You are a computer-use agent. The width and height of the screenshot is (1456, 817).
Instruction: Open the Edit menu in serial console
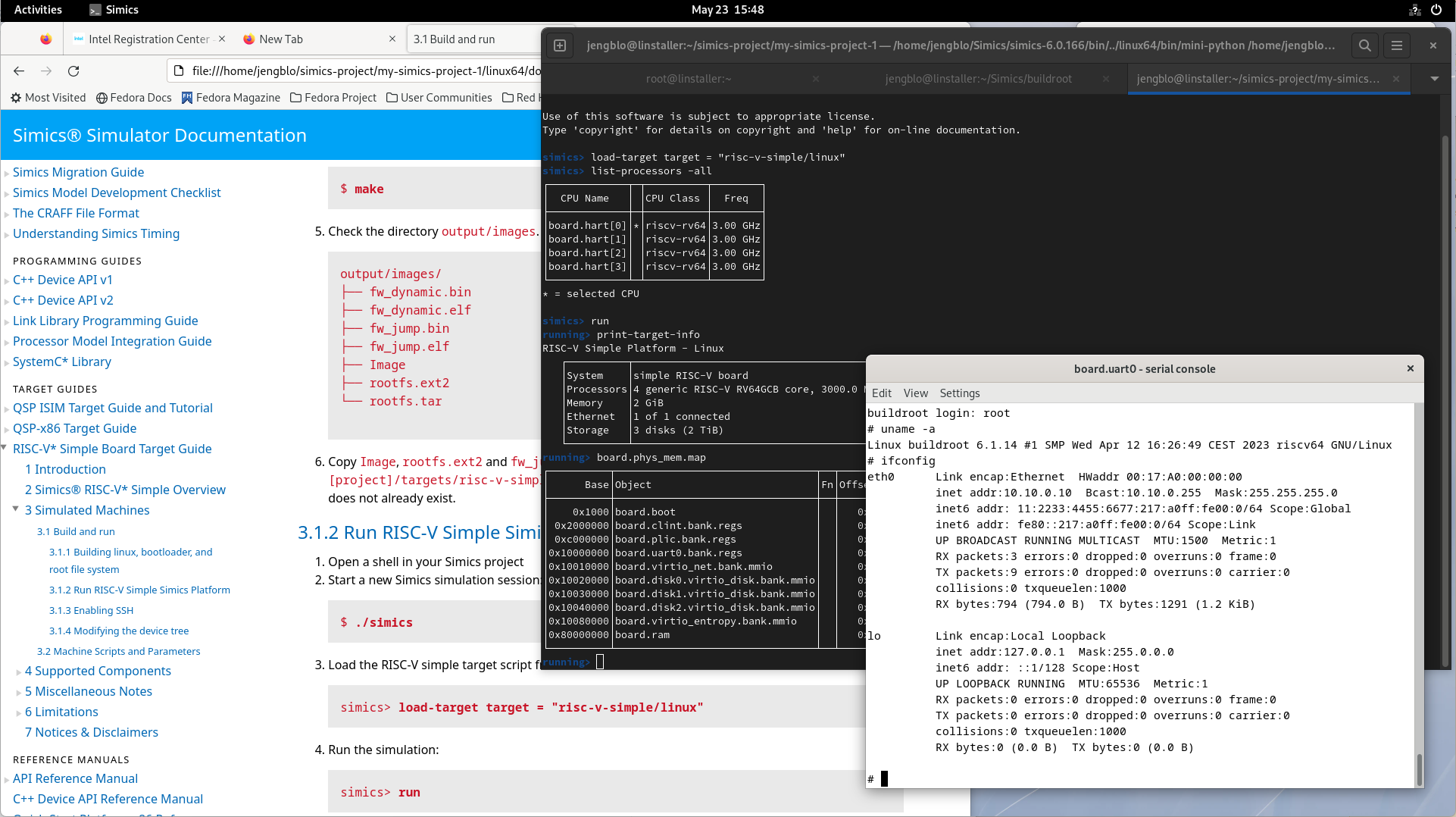pyautogui.click(x=881, y=393)
